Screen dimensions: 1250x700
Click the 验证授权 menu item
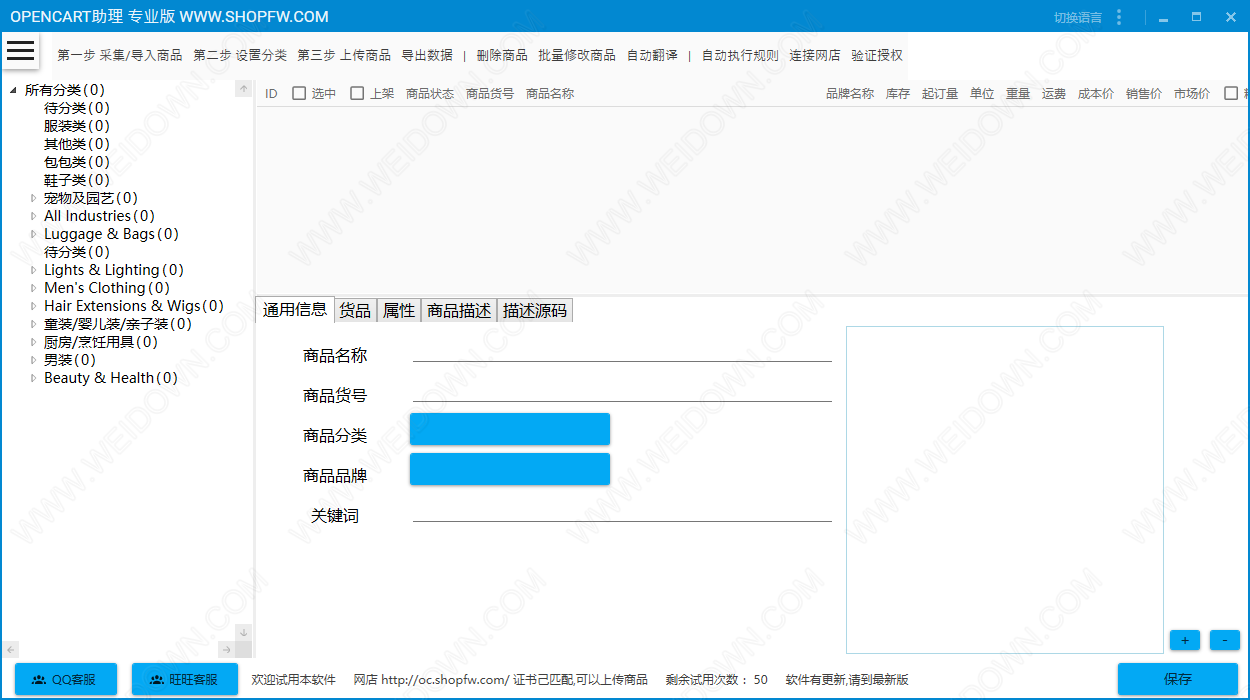click(877, 55)
